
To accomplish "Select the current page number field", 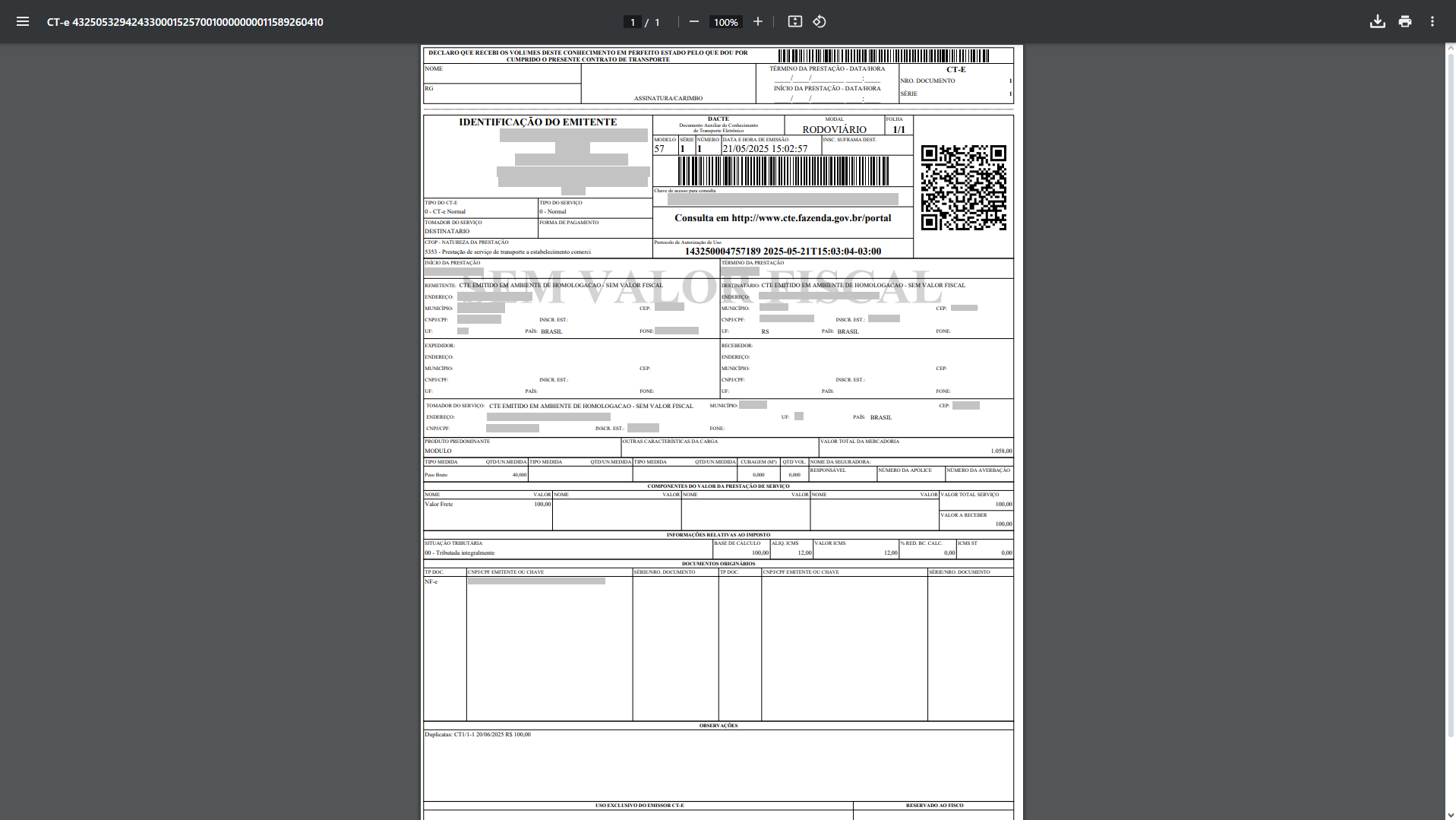I will click(632, 22).
